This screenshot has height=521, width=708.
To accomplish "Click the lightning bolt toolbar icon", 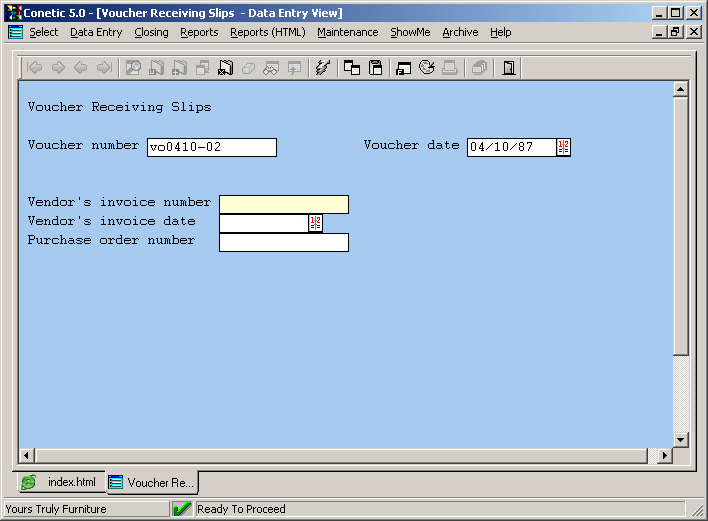I will (322, 68).
